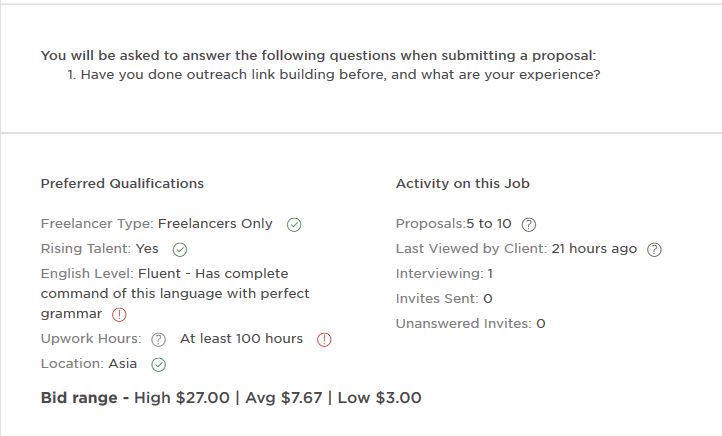
Task: Click green checkmark next to Freelancers Only
Action: click(294, 225)
